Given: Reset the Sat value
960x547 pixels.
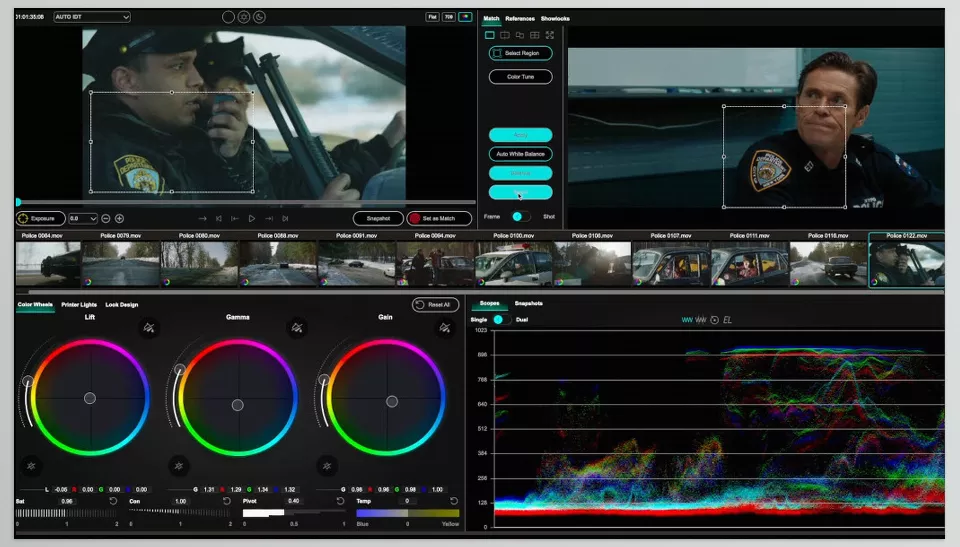Looking at the screenshot, I should tap(113, 501).
